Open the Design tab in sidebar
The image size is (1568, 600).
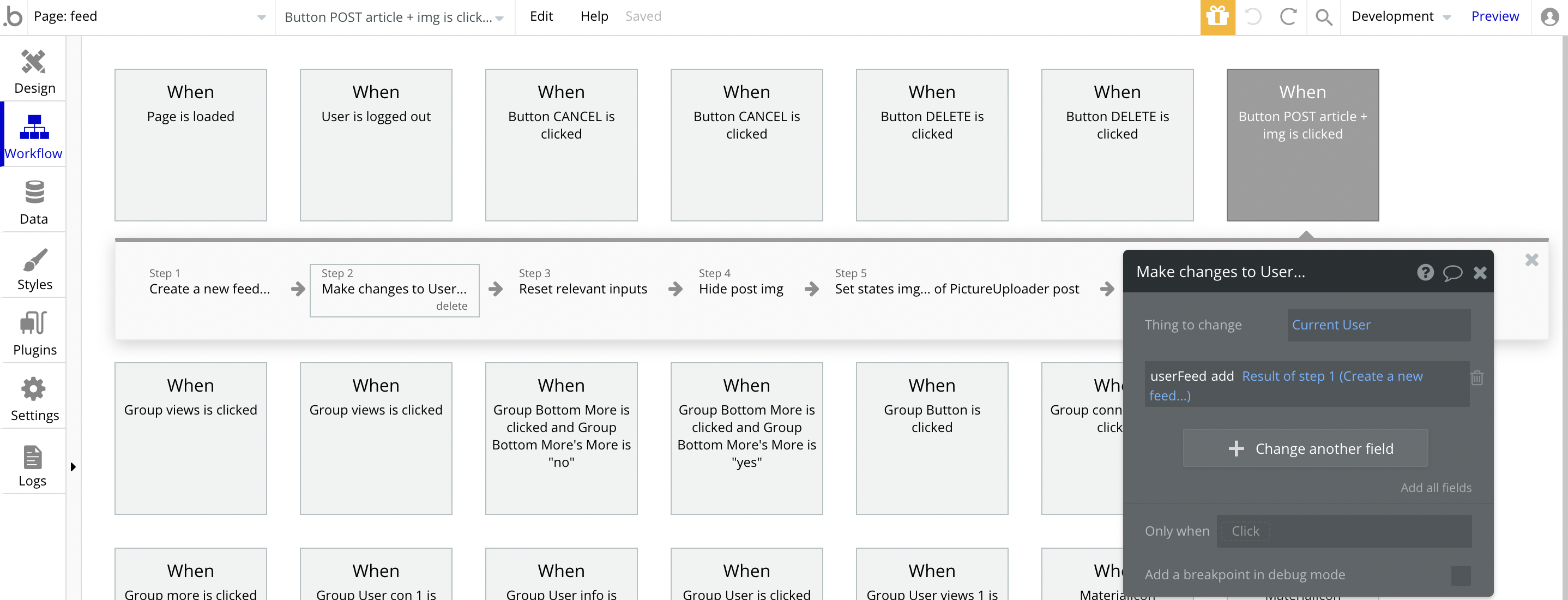(x=34, y=71)
